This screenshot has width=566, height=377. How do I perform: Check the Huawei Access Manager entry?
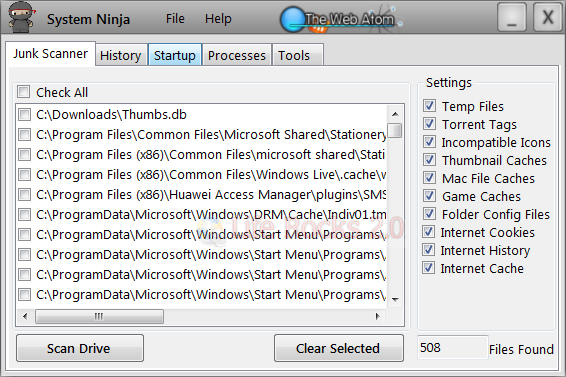(x=25, y=195)
